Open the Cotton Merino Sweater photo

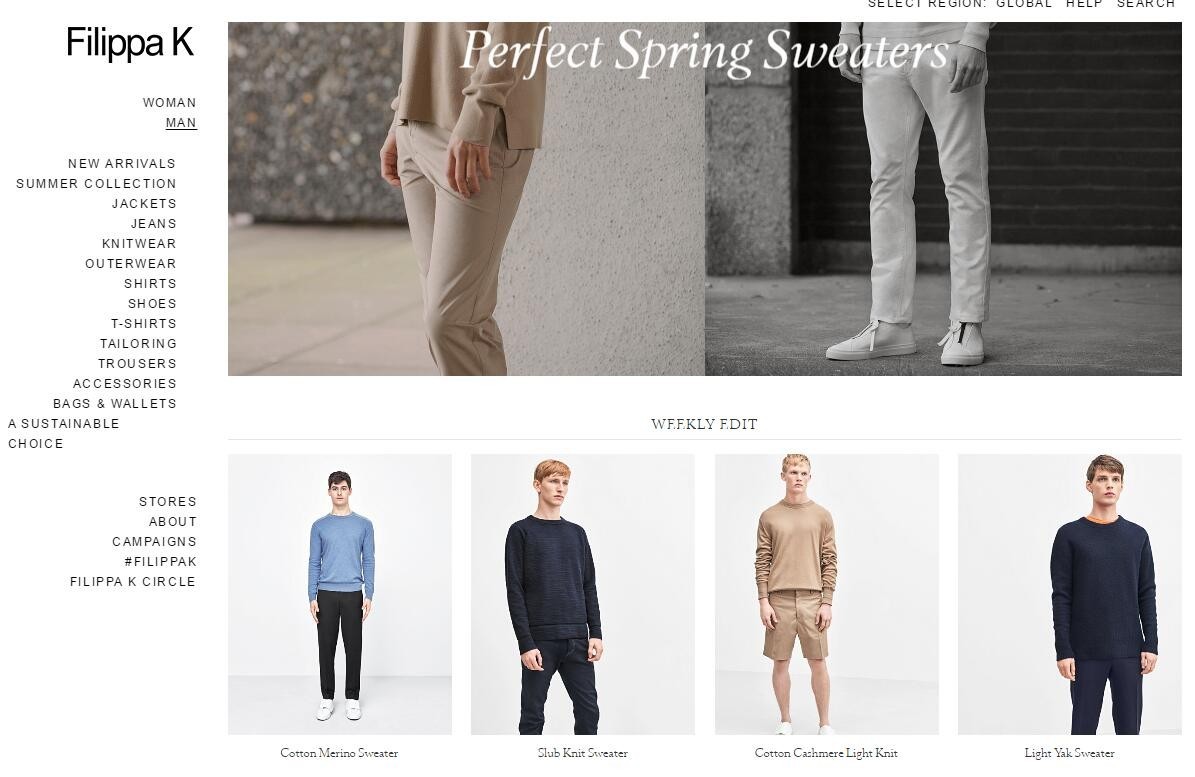point(340,594)
